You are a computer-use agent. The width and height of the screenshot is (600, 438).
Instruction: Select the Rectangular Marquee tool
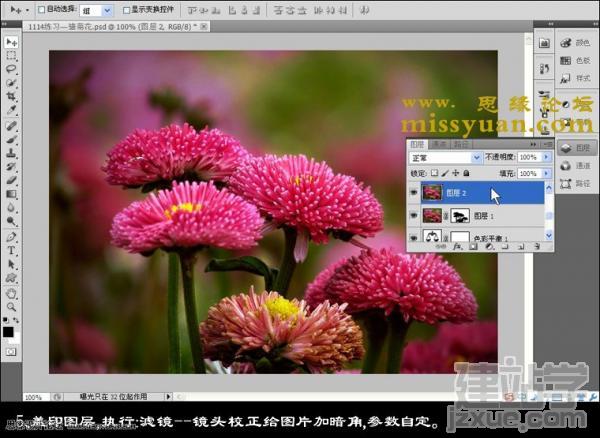(x=11, y=56)
